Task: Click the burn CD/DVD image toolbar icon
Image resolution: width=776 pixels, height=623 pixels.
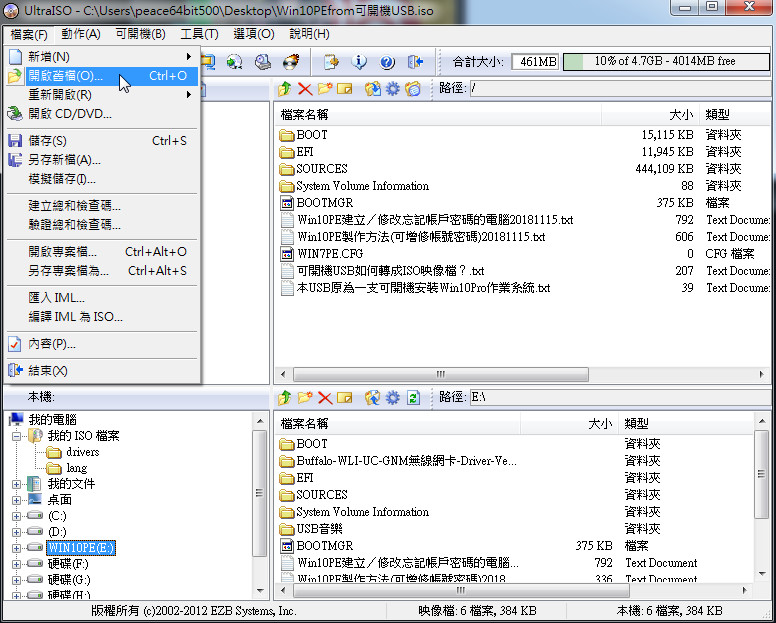Action: click(x=291, y=62)
